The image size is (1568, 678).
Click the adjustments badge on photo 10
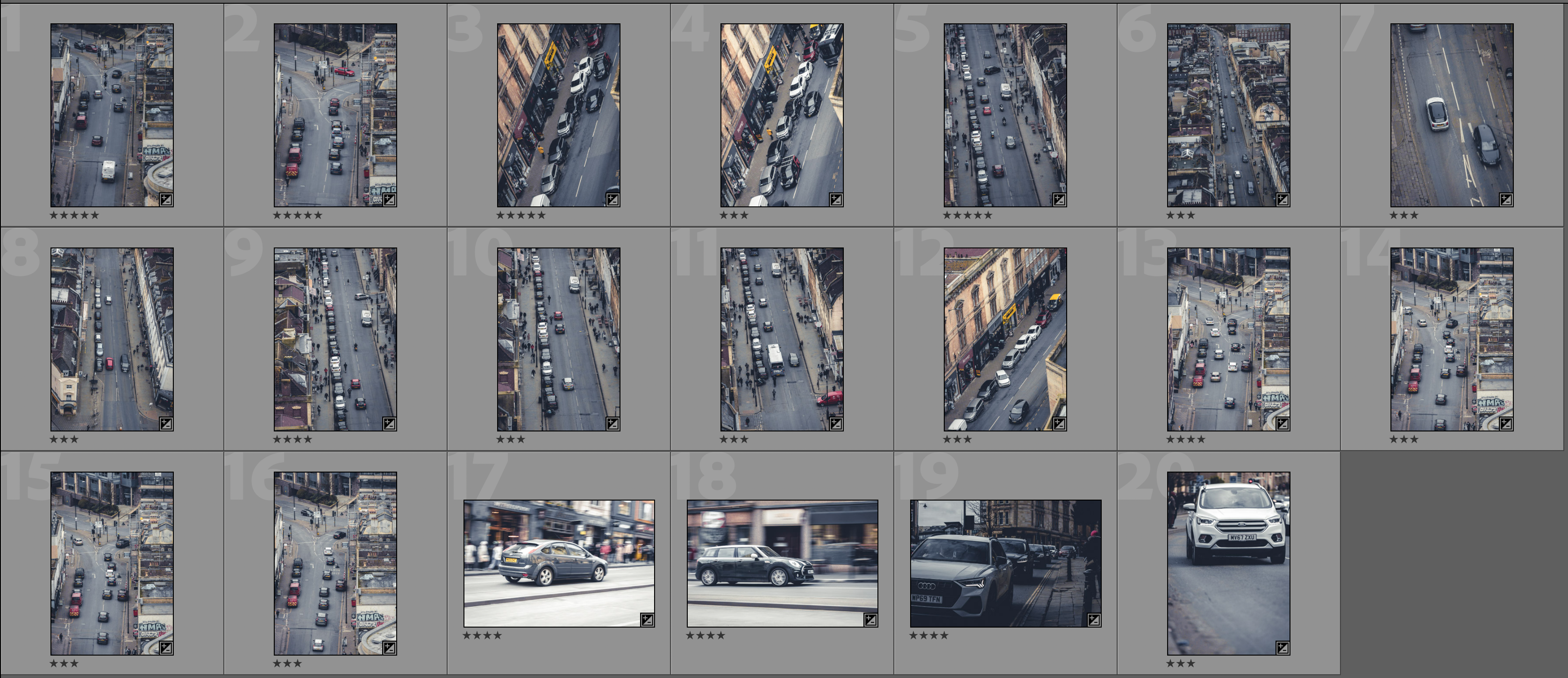click(x=613, y=424)
